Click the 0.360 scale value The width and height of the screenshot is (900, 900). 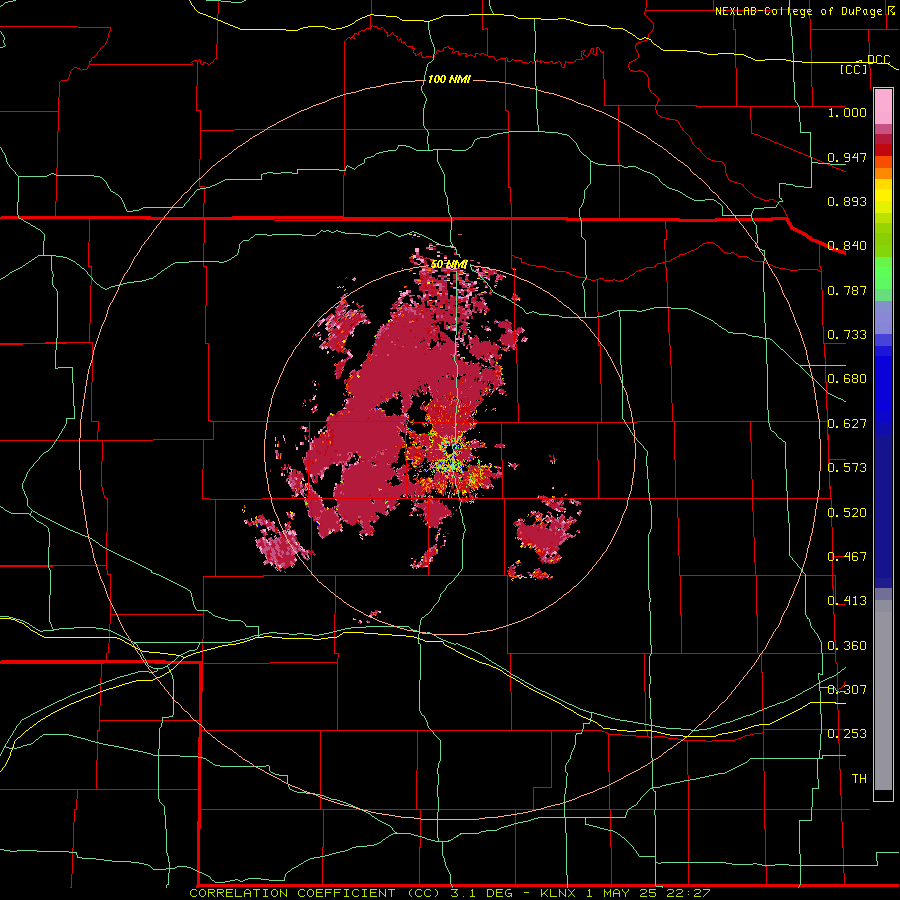(847, 646)
